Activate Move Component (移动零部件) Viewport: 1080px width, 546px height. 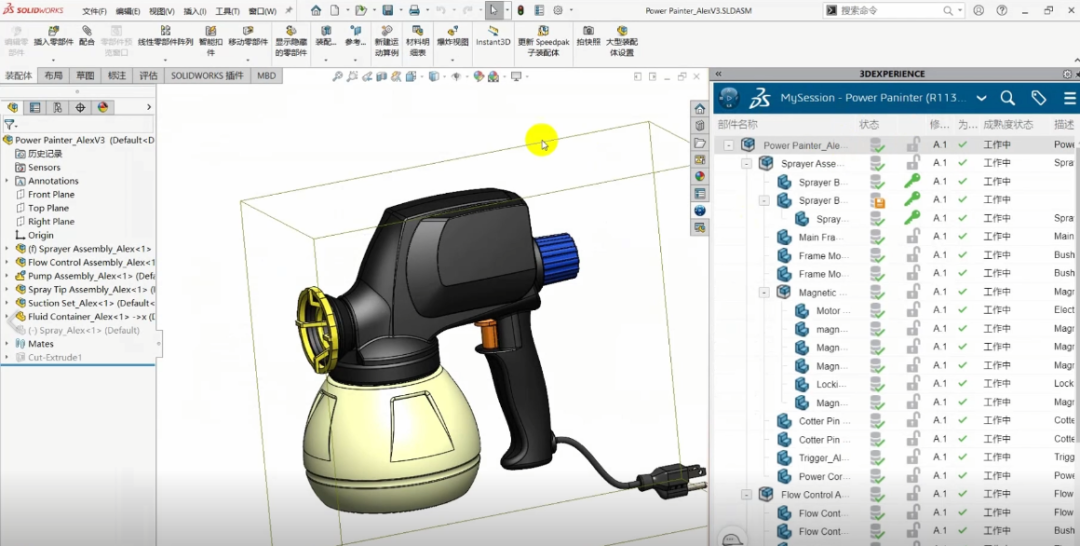(248, 36)
